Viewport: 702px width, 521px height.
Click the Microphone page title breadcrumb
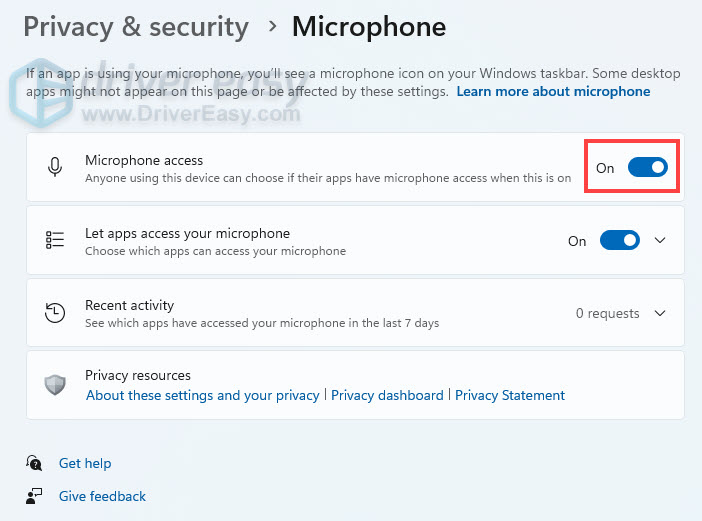pos(369,27)
